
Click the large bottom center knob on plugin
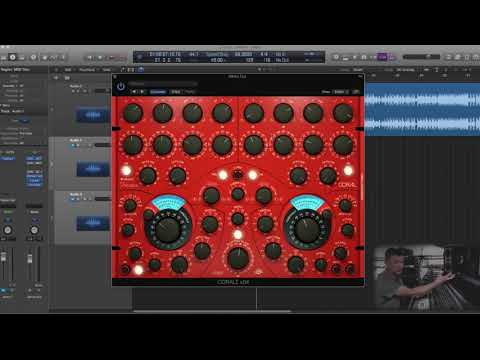coord(238,258)
